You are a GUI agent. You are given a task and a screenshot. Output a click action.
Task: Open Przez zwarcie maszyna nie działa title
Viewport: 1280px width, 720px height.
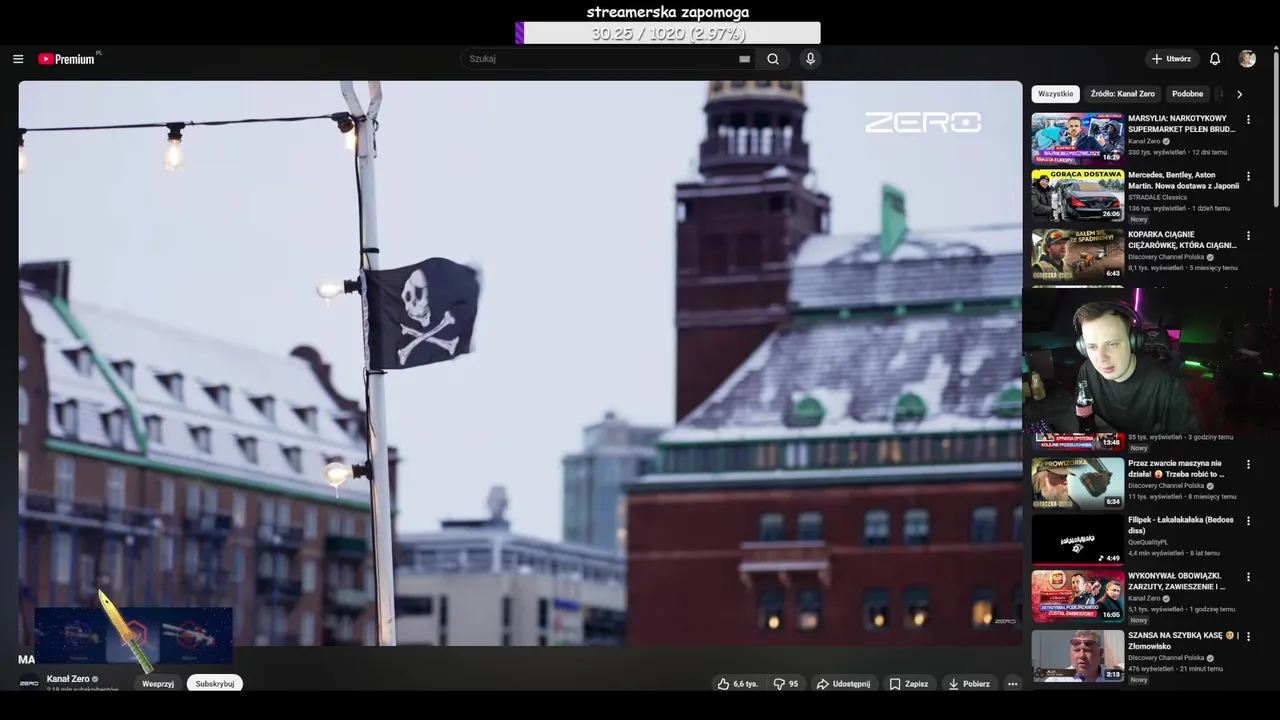pos(1176,469)
